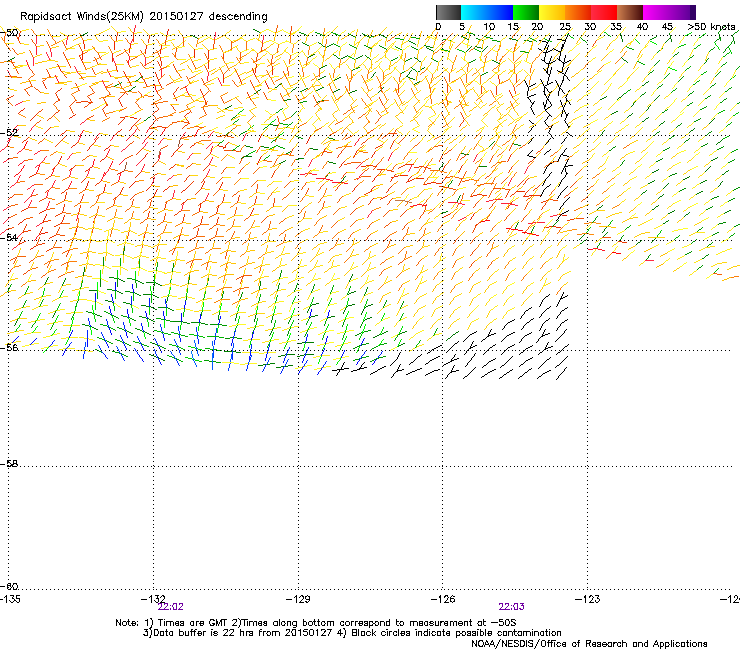The image size is (740, 650).
Task: Click the magenta 40-45 knots legend color
Action: coord(656,12)
